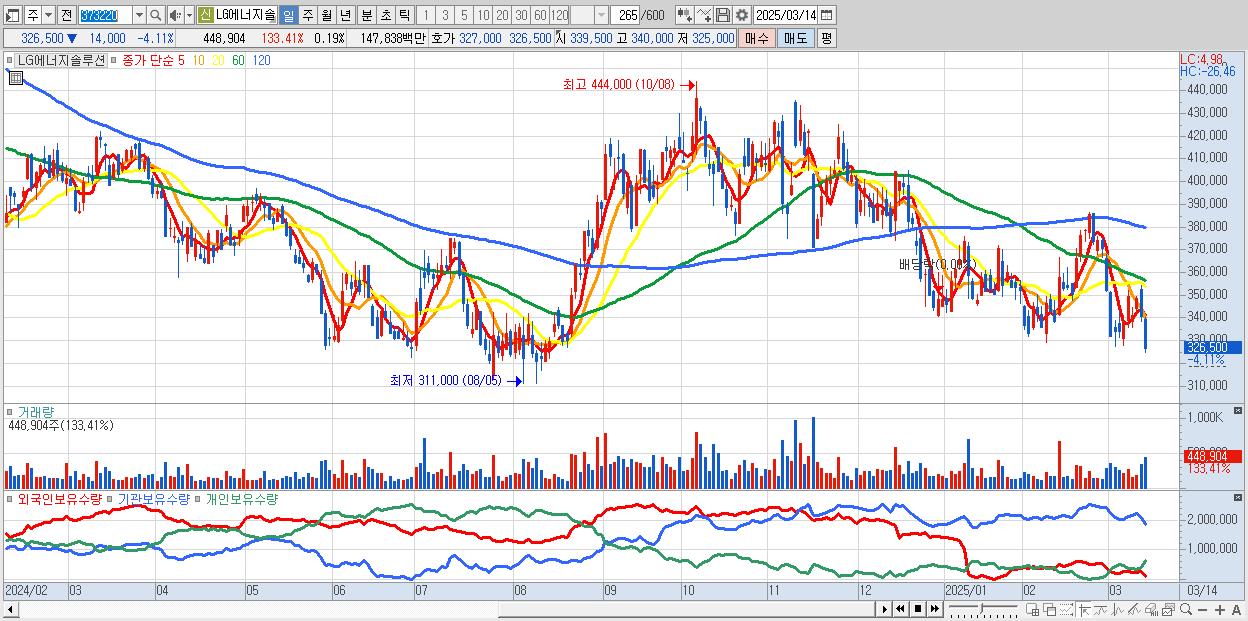Click the add candle indicator icon
The image size is (1248, 621).
pyautogui.click(x=685, y=15)
